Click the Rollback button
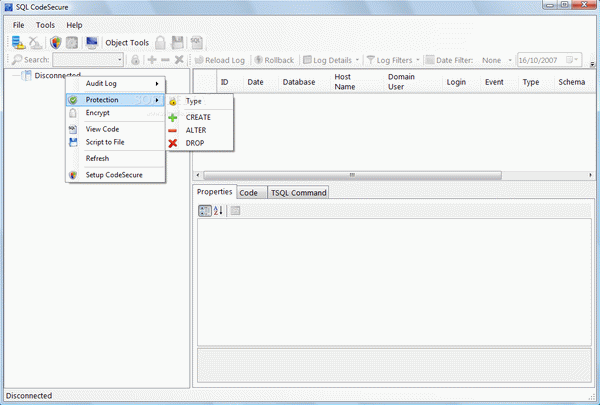The image size is (600, 405). tap(274, 60)
